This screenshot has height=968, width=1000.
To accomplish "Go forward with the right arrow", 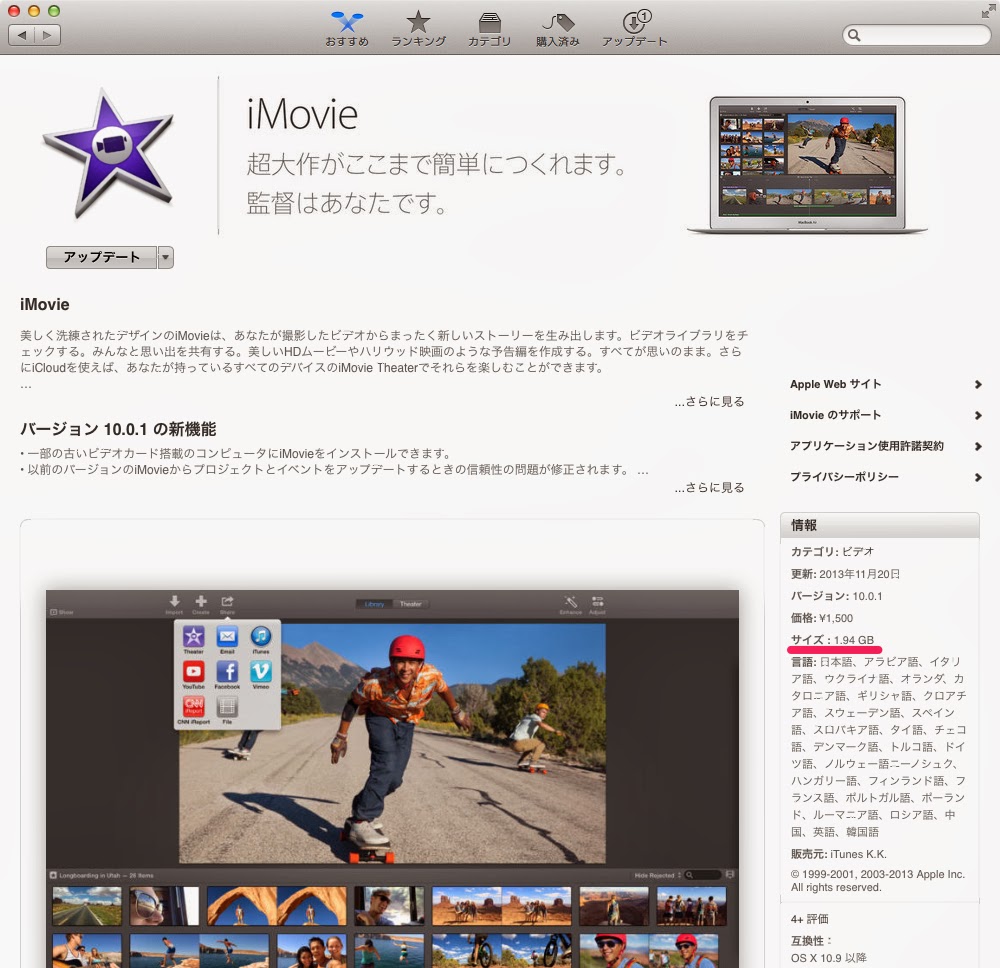I will click(x=48, y=35).
